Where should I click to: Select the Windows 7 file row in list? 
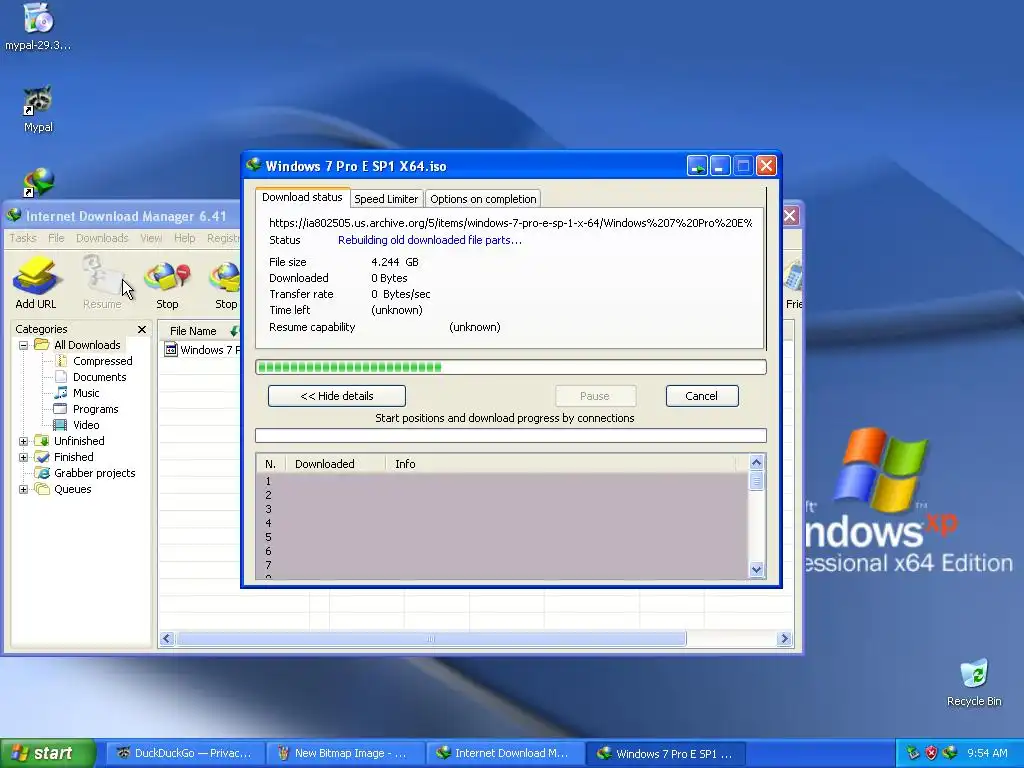(x=202, y=350)
